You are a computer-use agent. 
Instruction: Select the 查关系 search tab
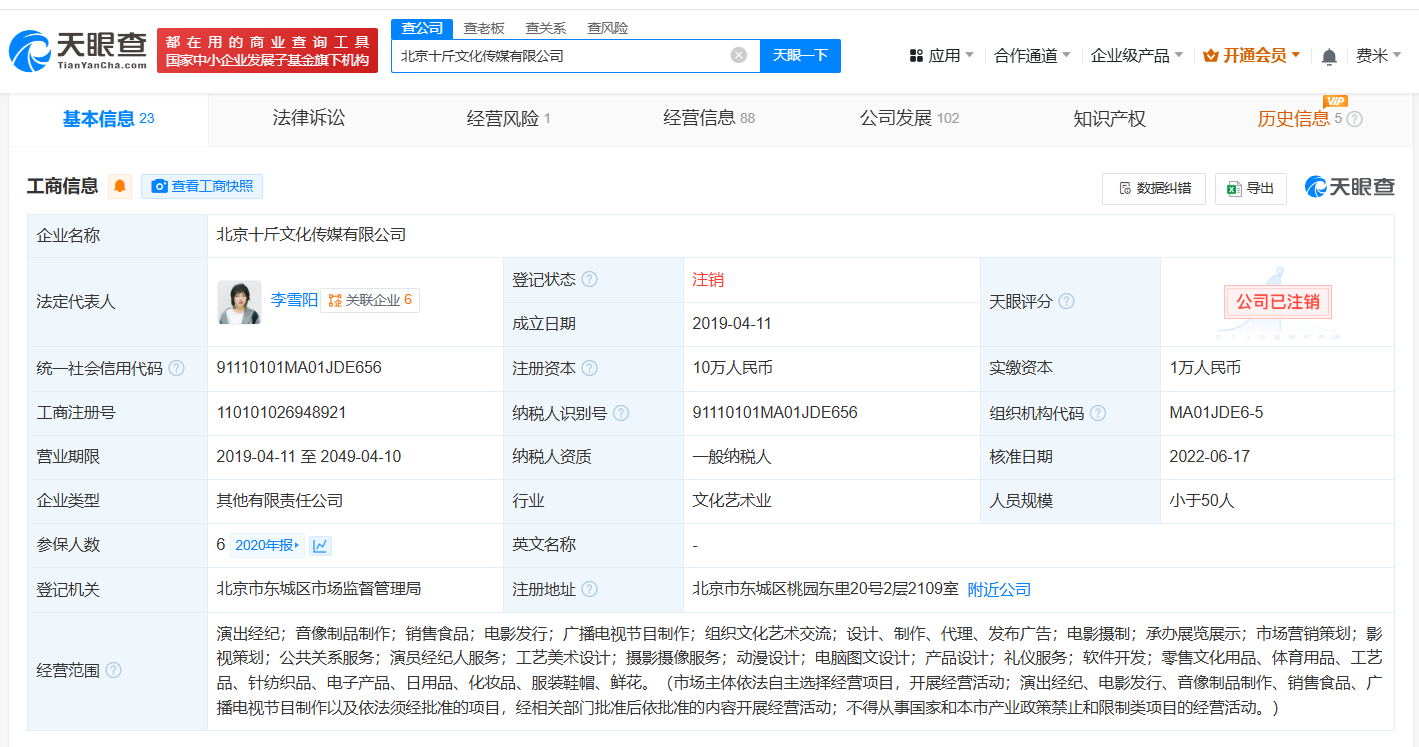(x=546, y=28)
